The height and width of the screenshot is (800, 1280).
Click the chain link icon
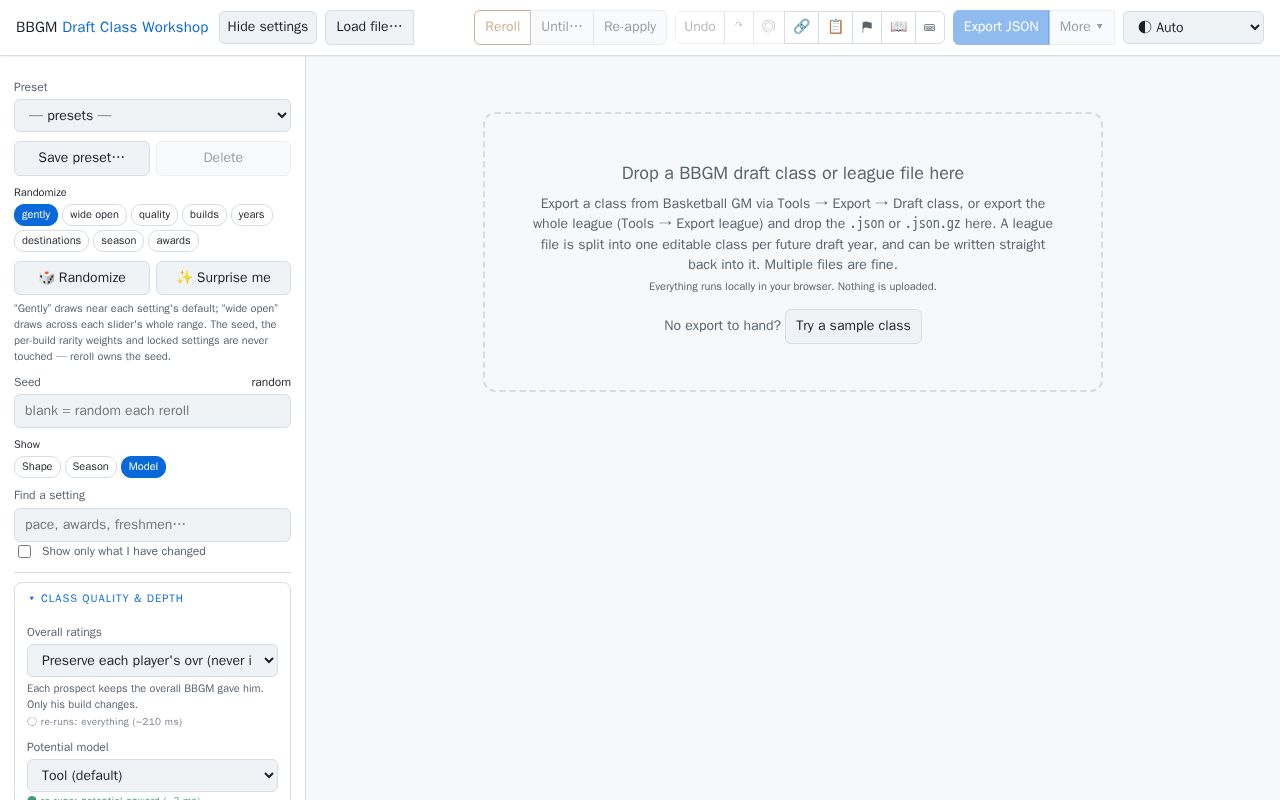click(x=801, y=27)
